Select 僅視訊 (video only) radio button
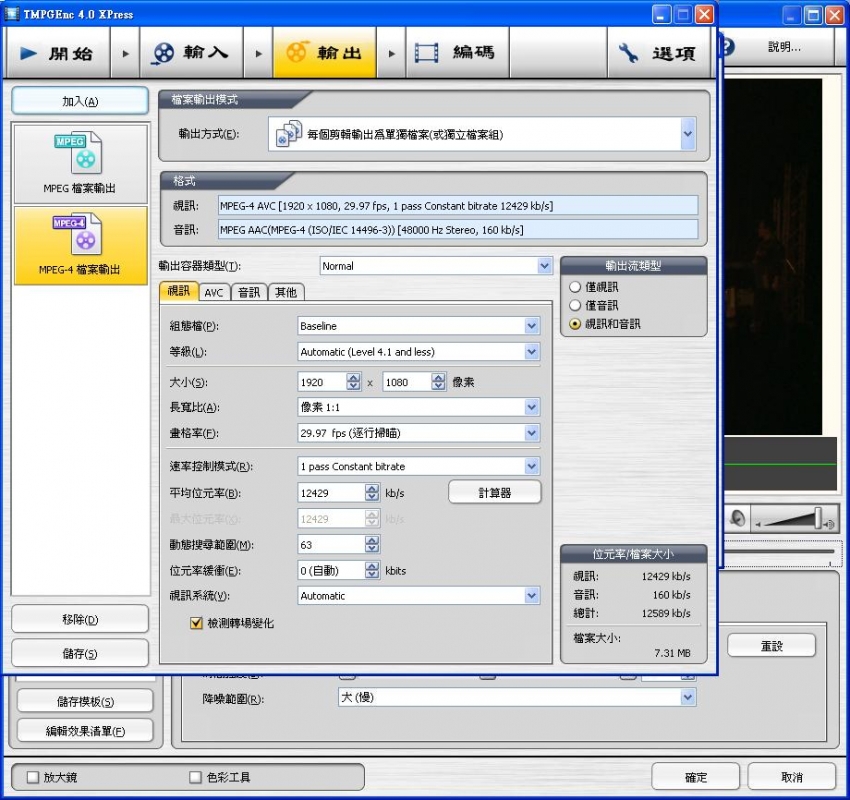The height and width of the screenshot is (800, 850). pyautogui.click(x=575, y=287)
